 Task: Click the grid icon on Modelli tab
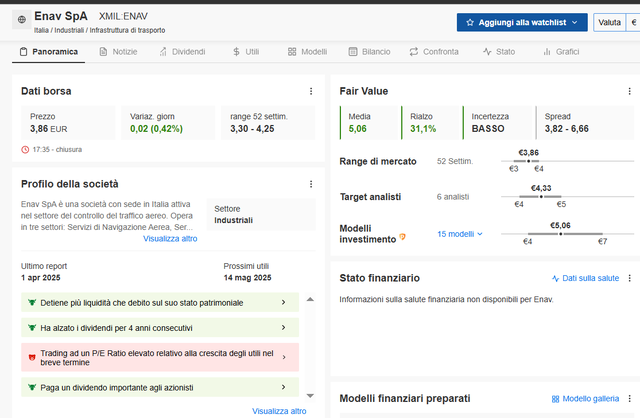point(292,52)
